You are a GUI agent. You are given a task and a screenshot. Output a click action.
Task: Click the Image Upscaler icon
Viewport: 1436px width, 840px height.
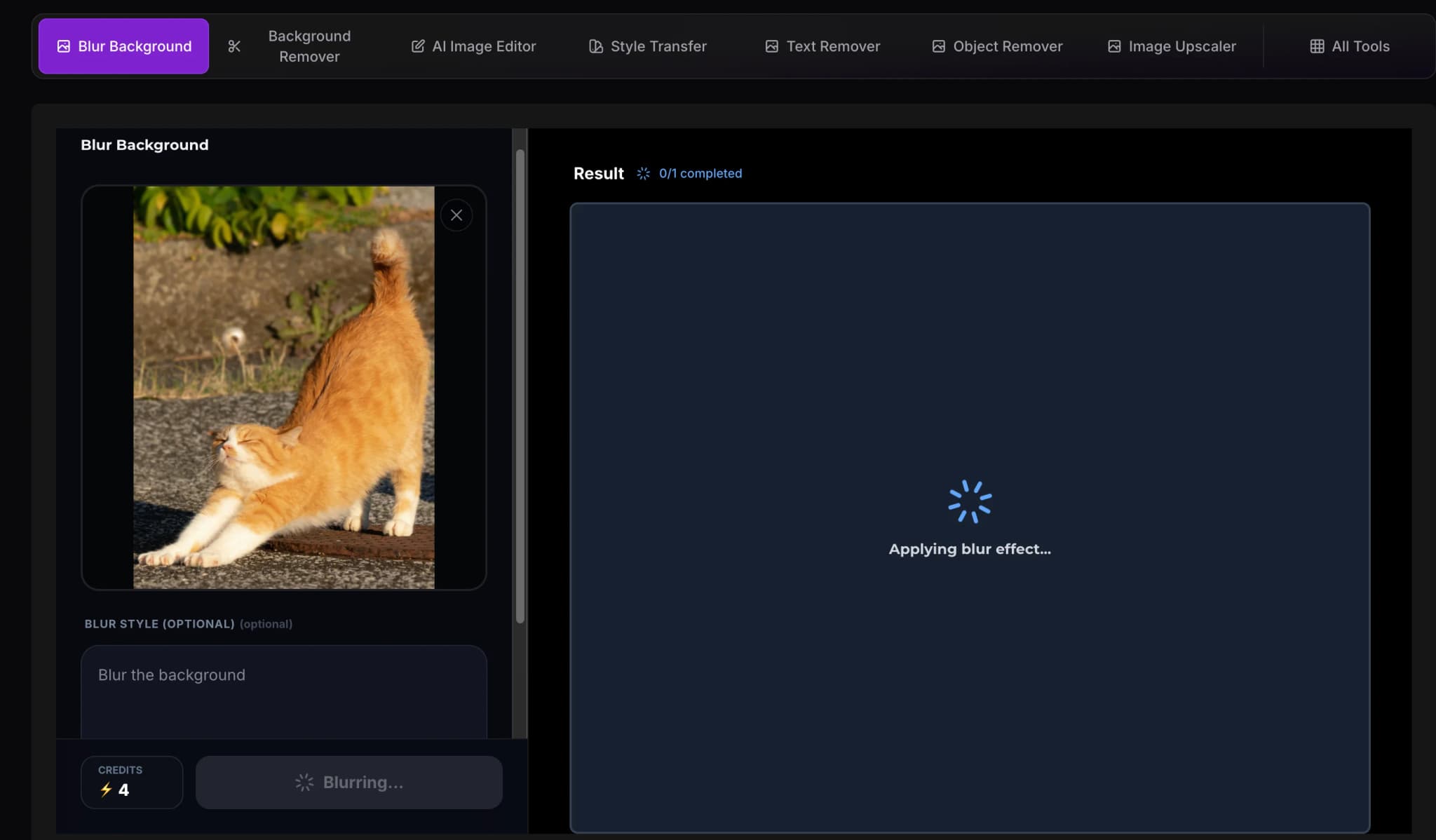1113,46
